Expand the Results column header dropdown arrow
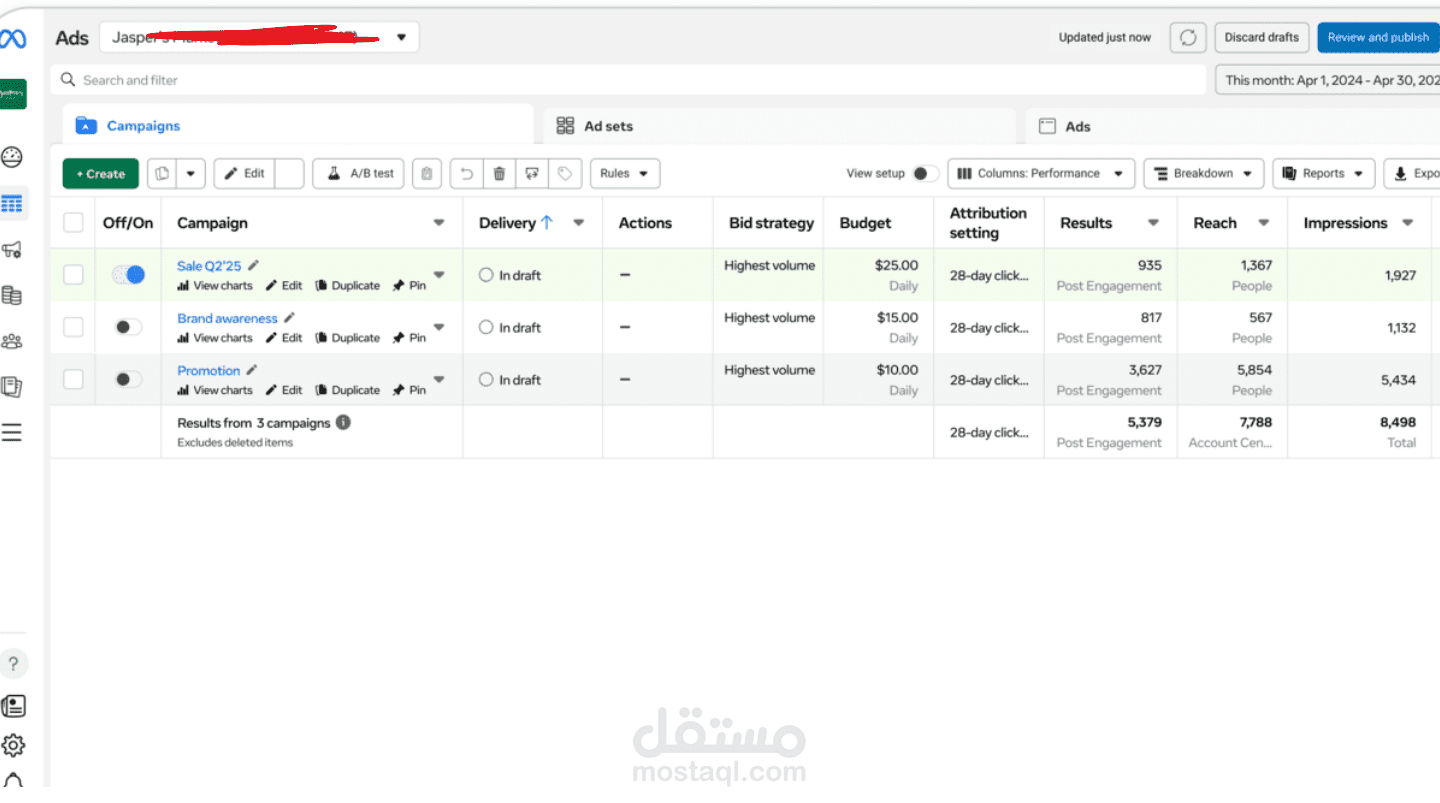 pyautogui.click(x=1153, y=223)
